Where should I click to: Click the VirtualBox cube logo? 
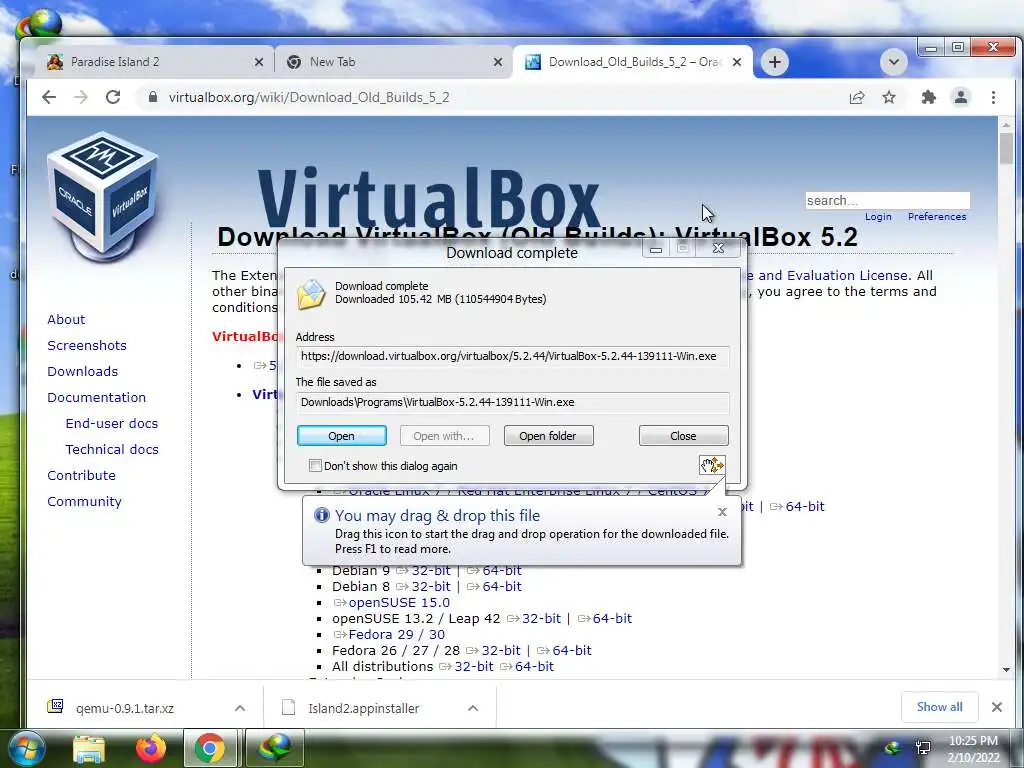(x=103, y=195)
